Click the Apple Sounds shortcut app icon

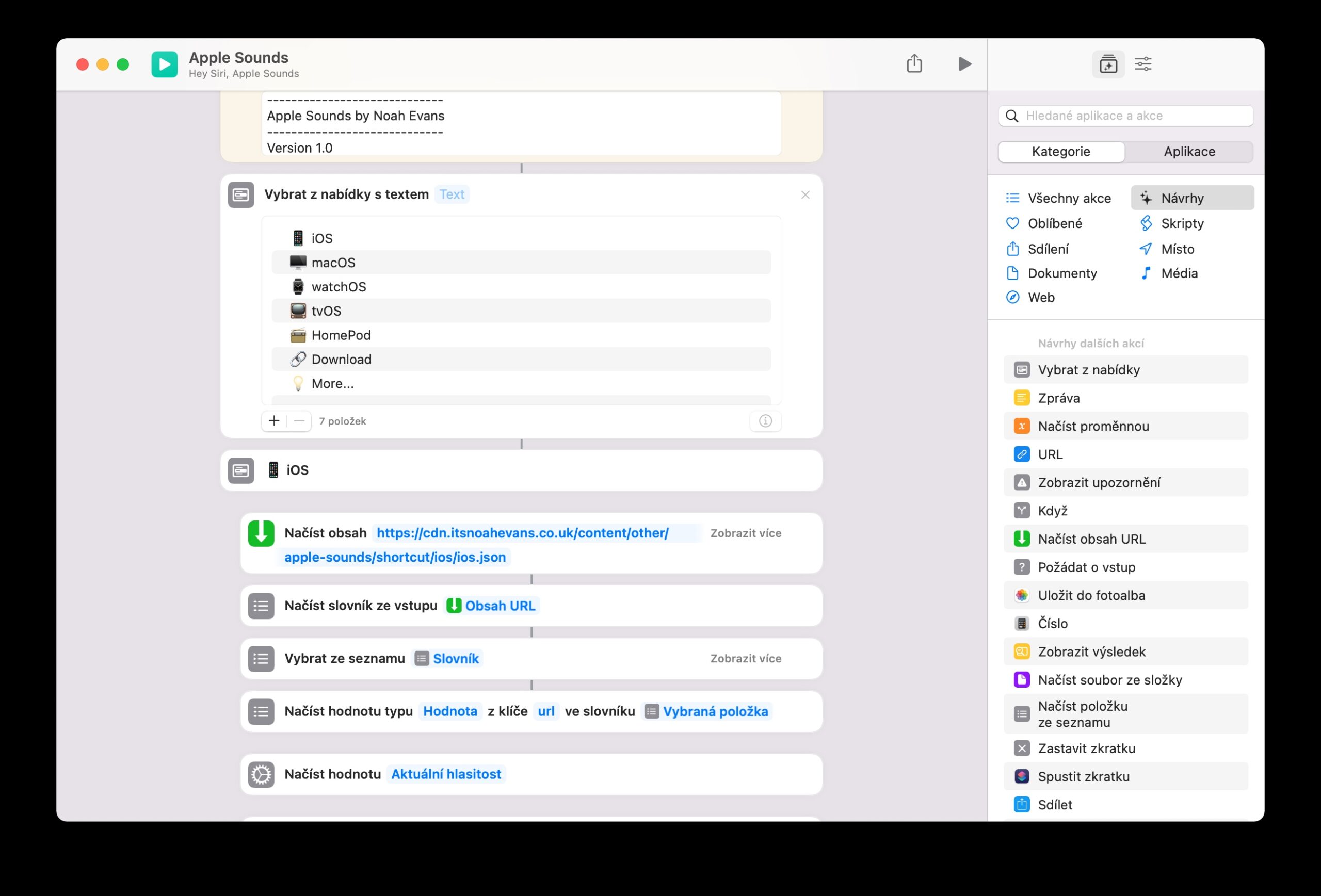[x=164, y=64]
